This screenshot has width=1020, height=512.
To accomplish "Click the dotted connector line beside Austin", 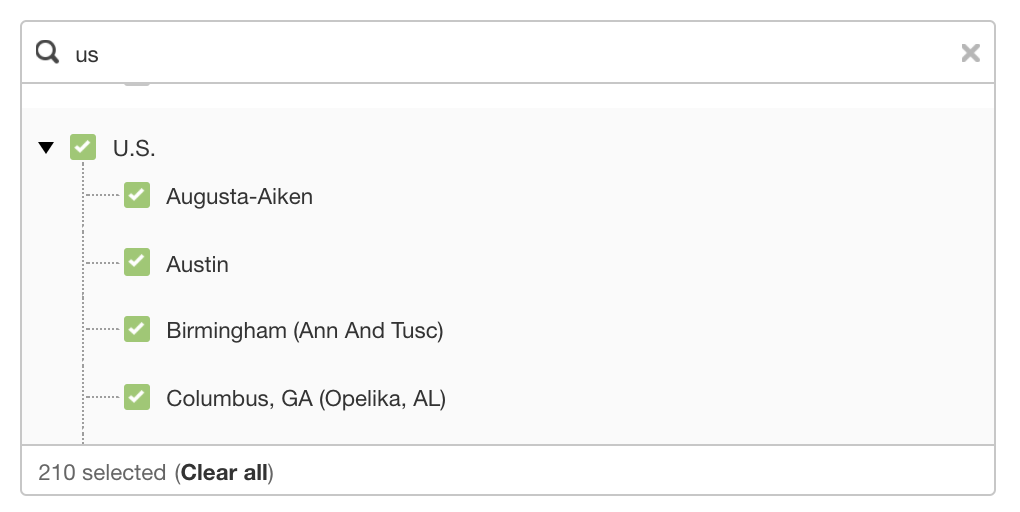I will click(103, 263).
